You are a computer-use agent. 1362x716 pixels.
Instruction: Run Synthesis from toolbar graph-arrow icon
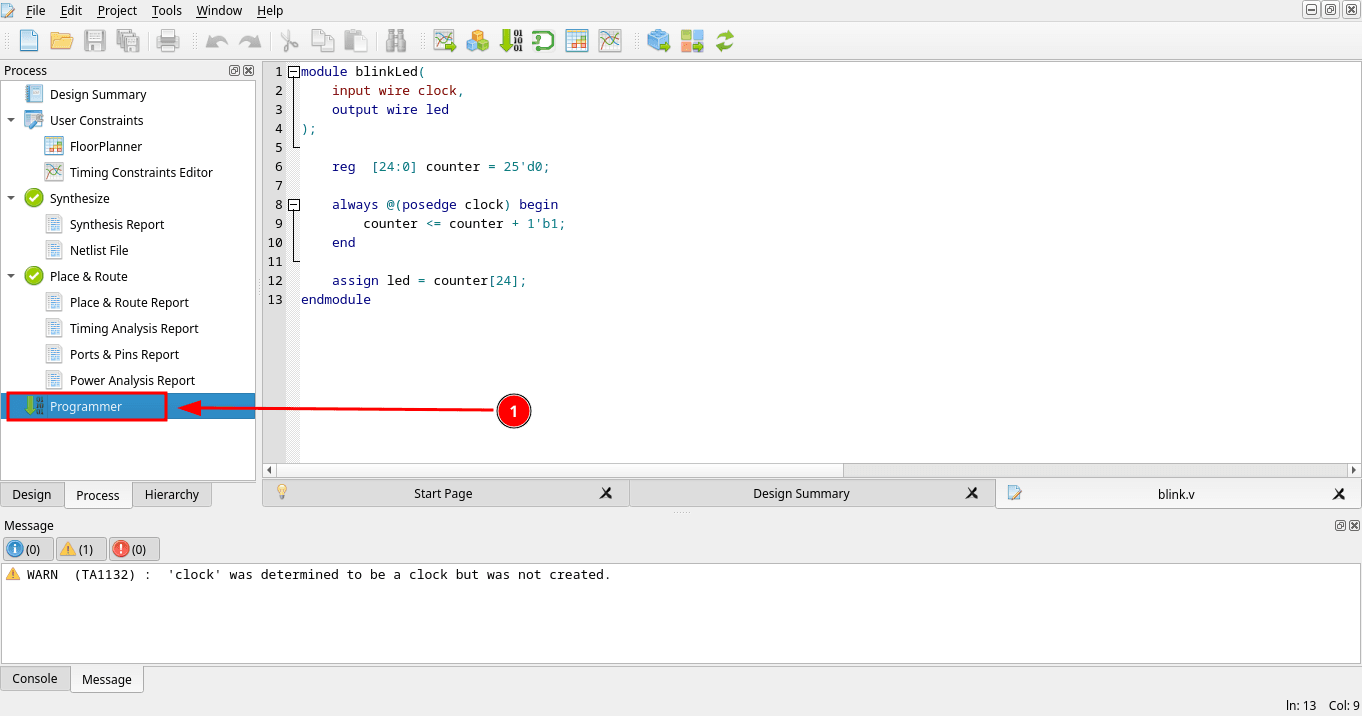coord(444,41)
